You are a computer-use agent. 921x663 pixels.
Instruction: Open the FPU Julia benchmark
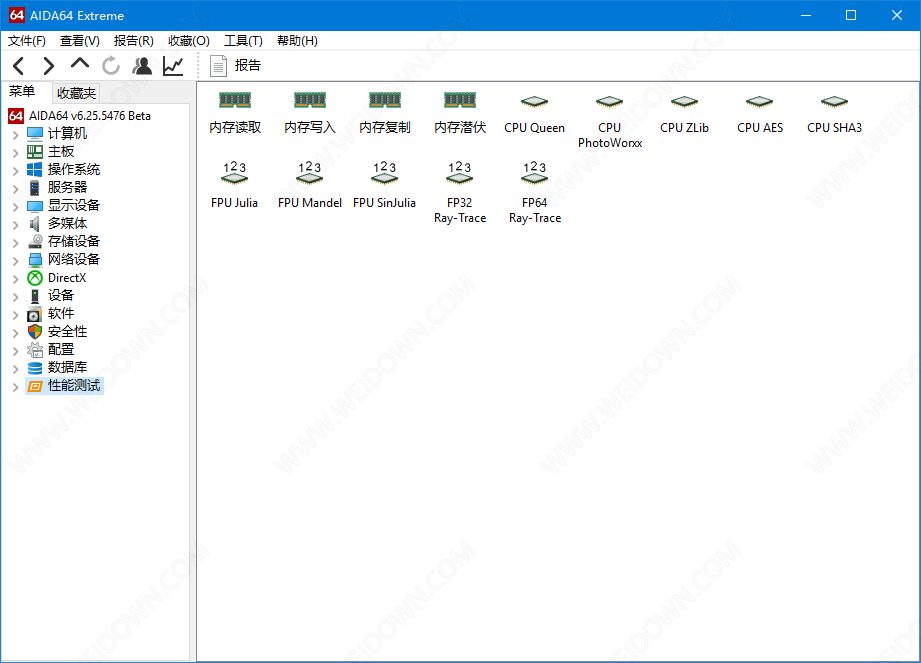[x=234, y=185]
